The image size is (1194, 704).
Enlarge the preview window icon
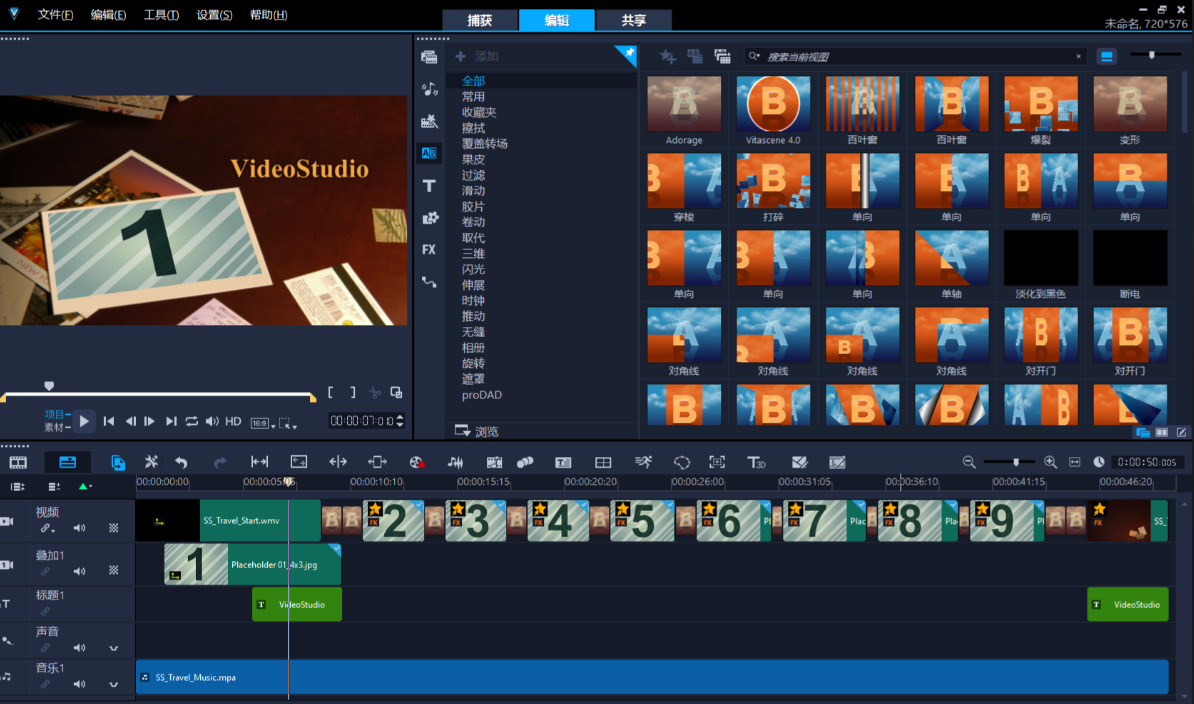click(396, 393)
